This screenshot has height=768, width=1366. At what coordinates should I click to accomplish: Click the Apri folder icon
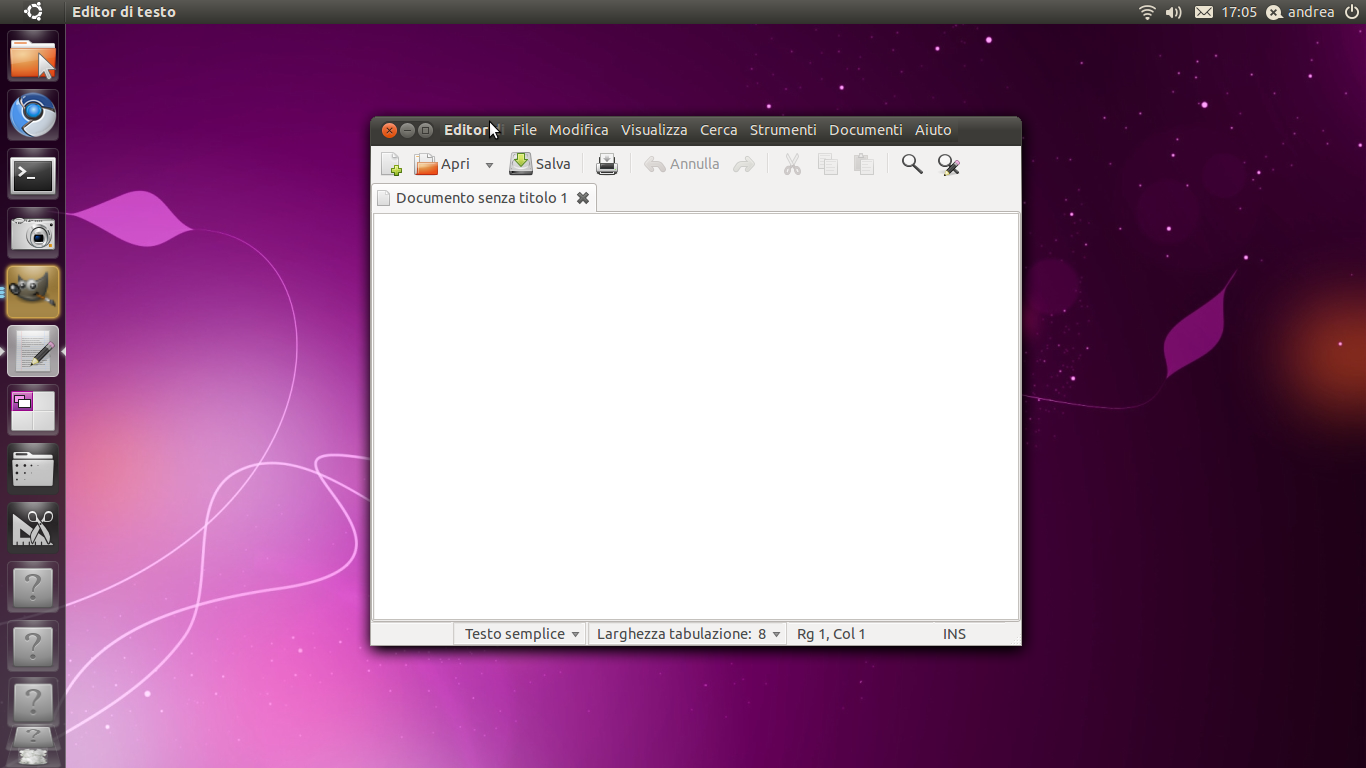[x=426, y=164]
